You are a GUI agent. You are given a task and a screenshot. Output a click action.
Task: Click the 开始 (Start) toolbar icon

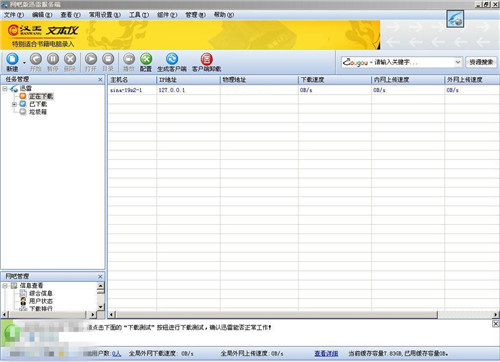pyautogui.click(x=36, y=59)
